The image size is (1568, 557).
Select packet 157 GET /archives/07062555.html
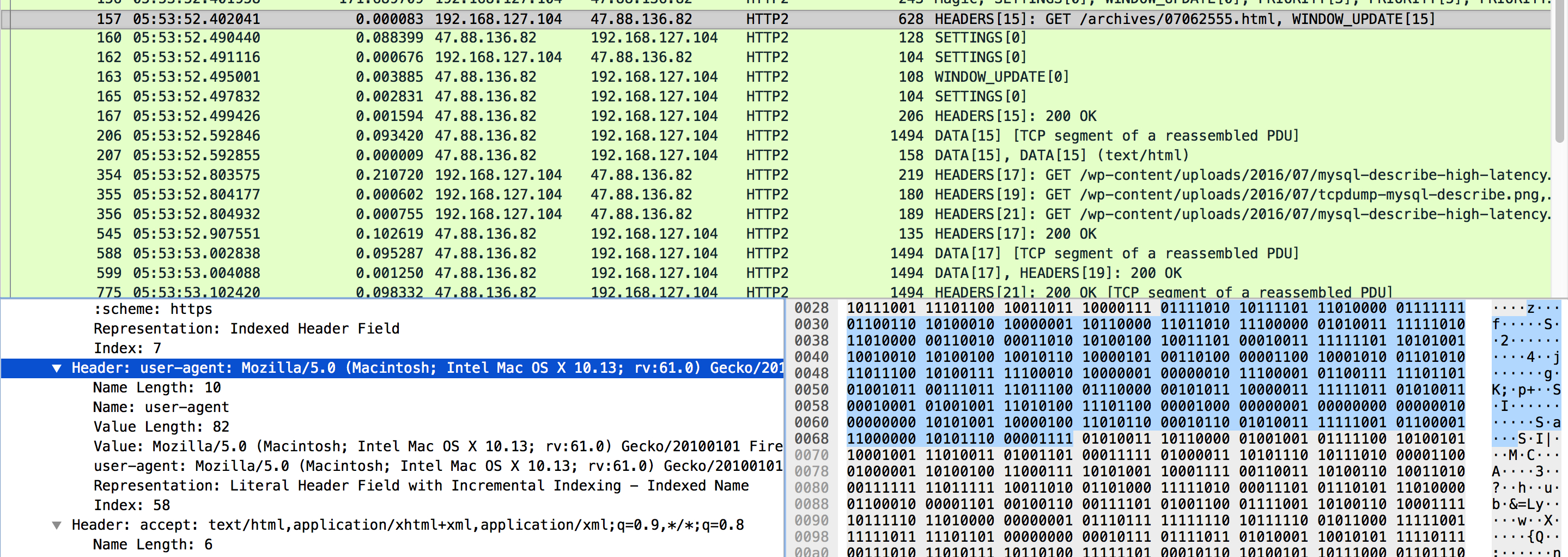click(x=775, y=19)
